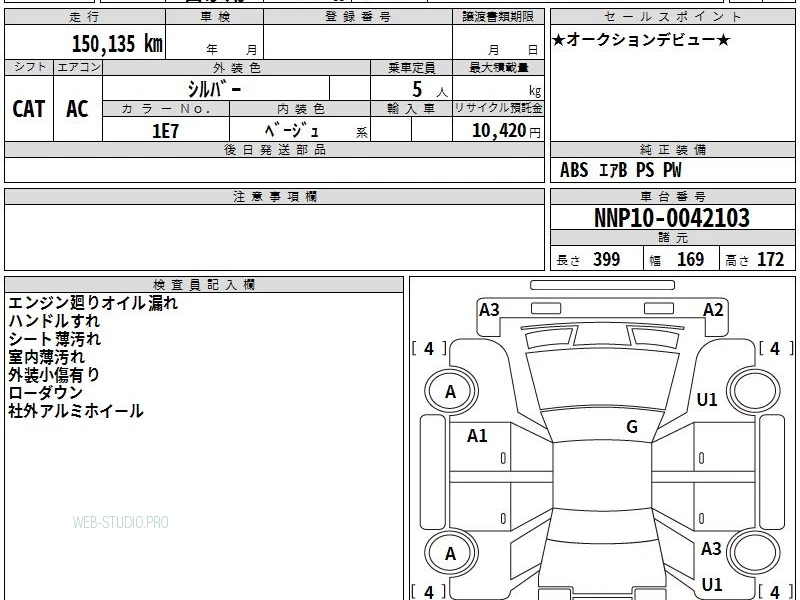Image resolution: width=800 pixels, height=600 pixels.
Task: Select the 諸元 header
Action: pos(673,238)
